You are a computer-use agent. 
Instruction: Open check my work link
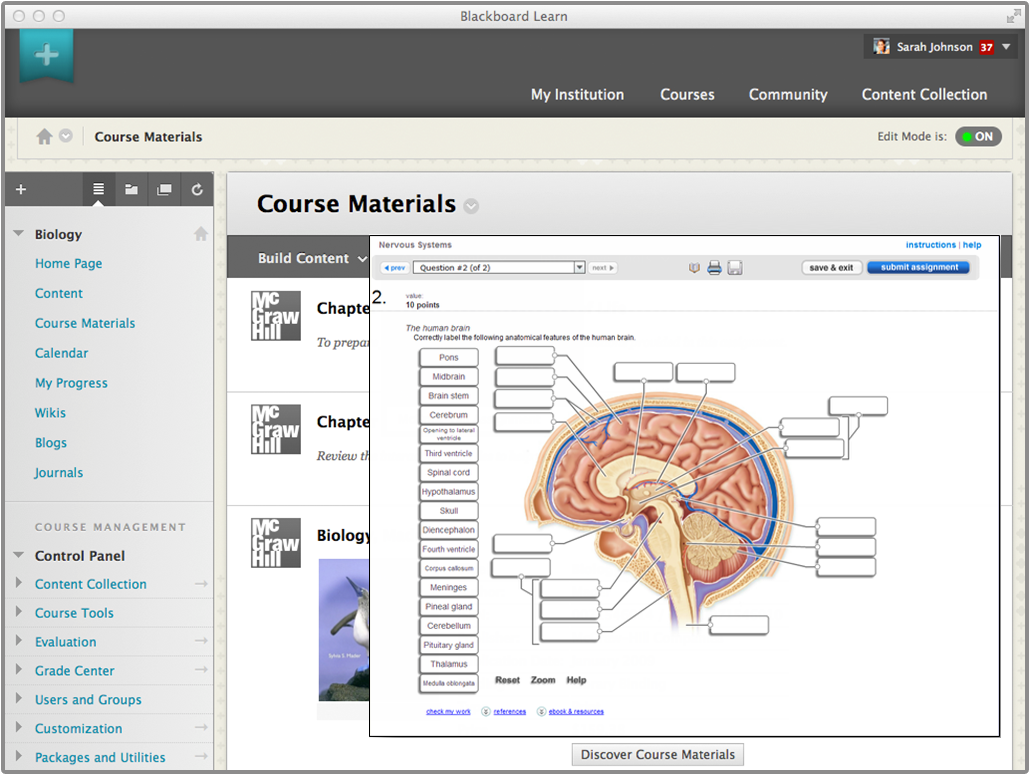coord(448,712)
